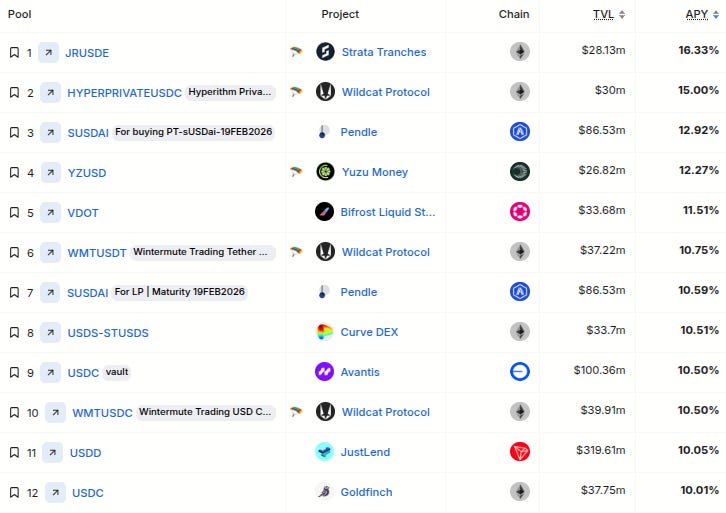This screenshot has height=513, width=726.
Task: Open the Goldfinch project link
Action: pos(366,492)
